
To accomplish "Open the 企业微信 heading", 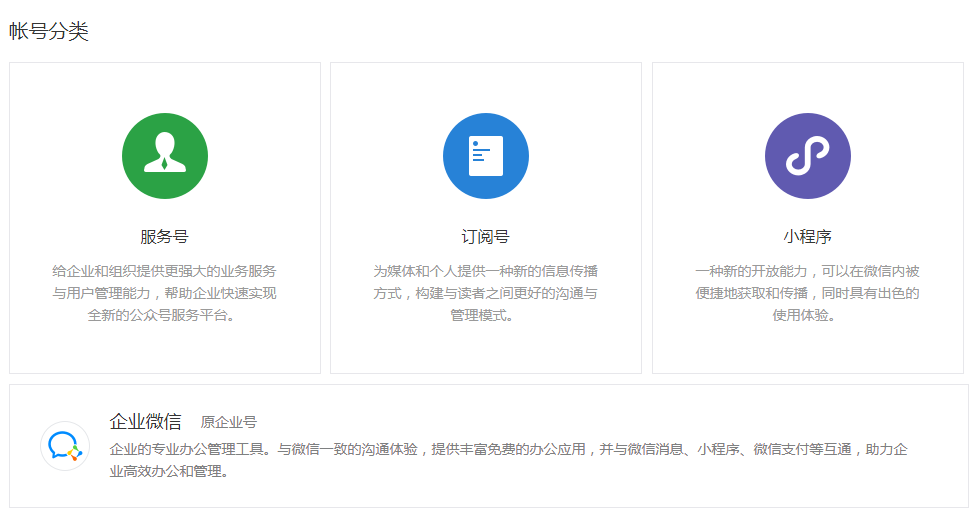I will tap(145, 421).
